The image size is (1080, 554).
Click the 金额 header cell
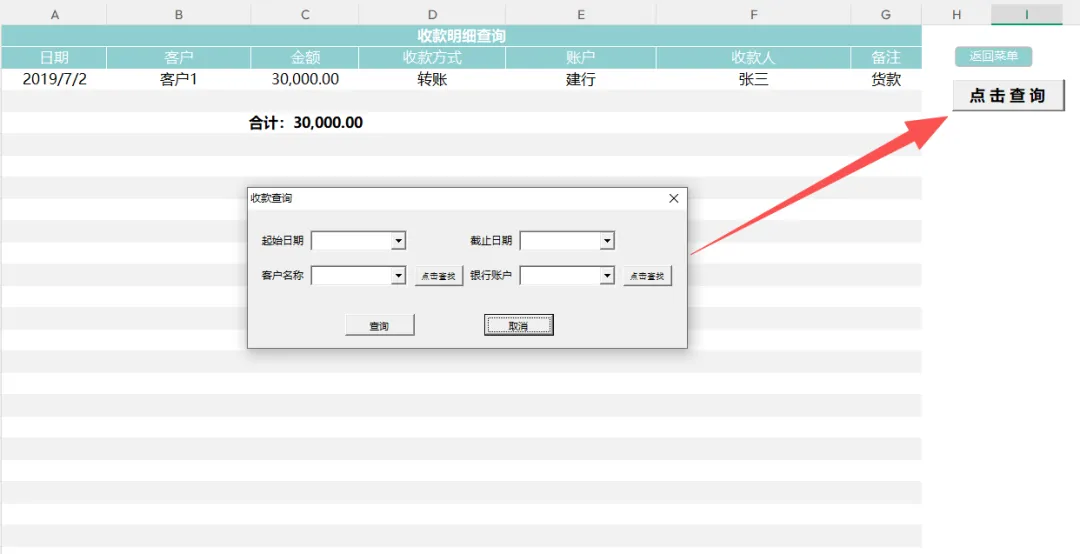304,58
